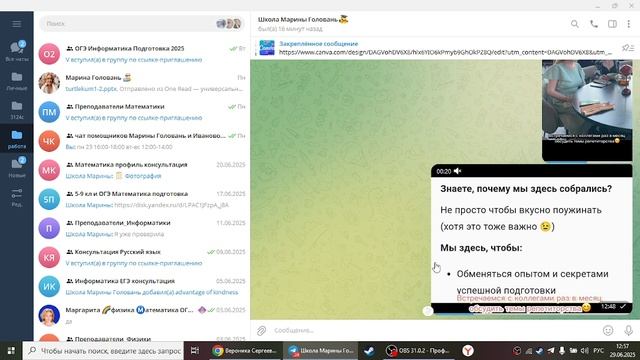Open the video of colleagues at table
Image resolution: width=640 pixels, height=360 pixels.
click(587, 110)
